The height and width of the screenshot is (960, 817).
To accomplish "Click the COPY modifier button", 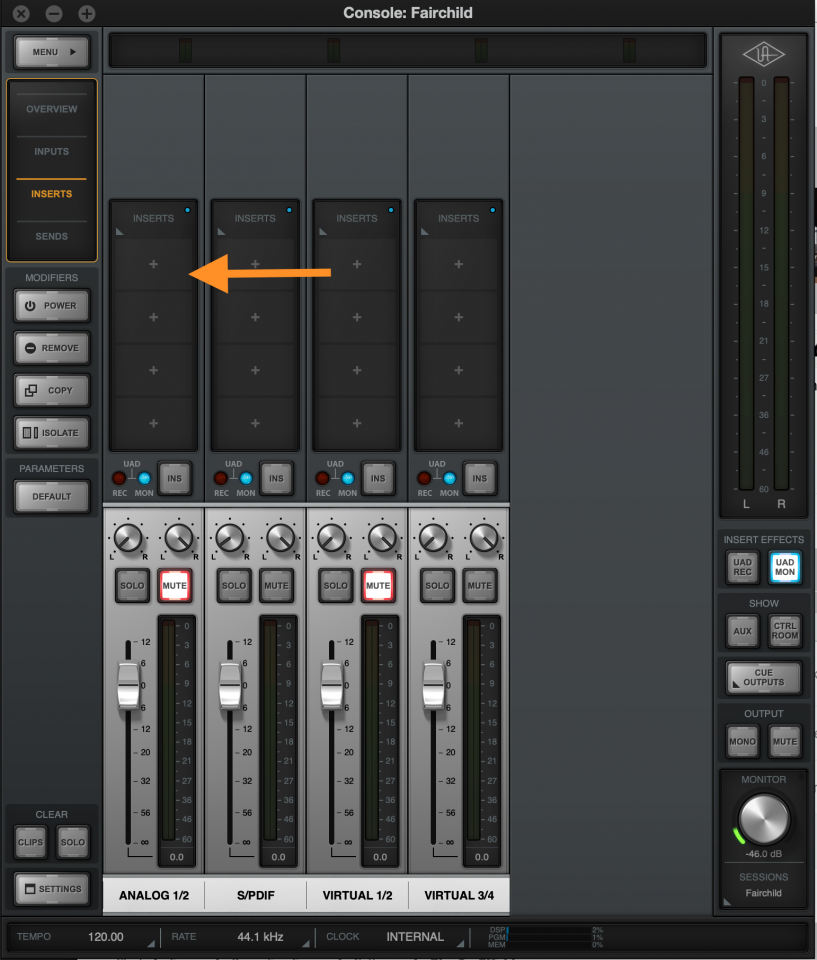I will tap(52, 390).
